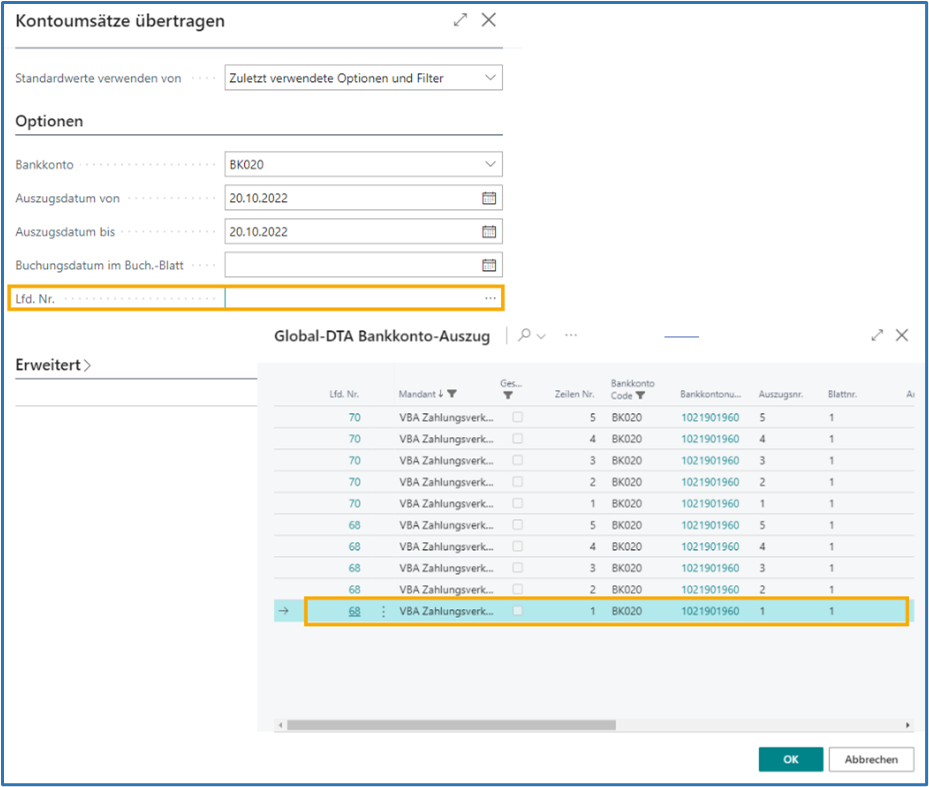This screenshot has height=787, width=929.
Task: Open calendar for Buchungsdatum im Buch.-Blatt
Action: pyautogui.click(x=489, y=265)
